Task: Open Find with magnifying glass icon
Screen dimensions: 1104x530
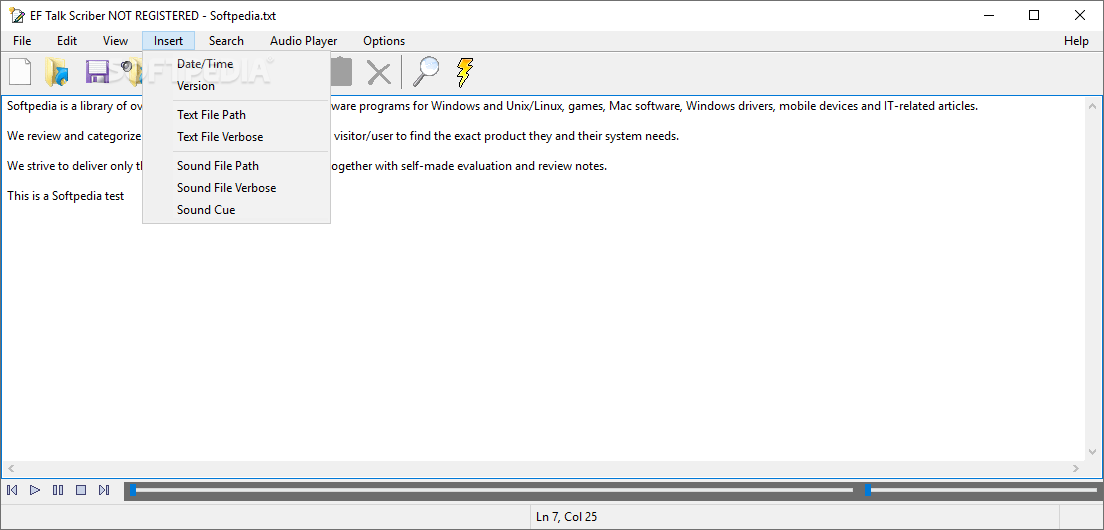Action: click(x=425, y=72)
